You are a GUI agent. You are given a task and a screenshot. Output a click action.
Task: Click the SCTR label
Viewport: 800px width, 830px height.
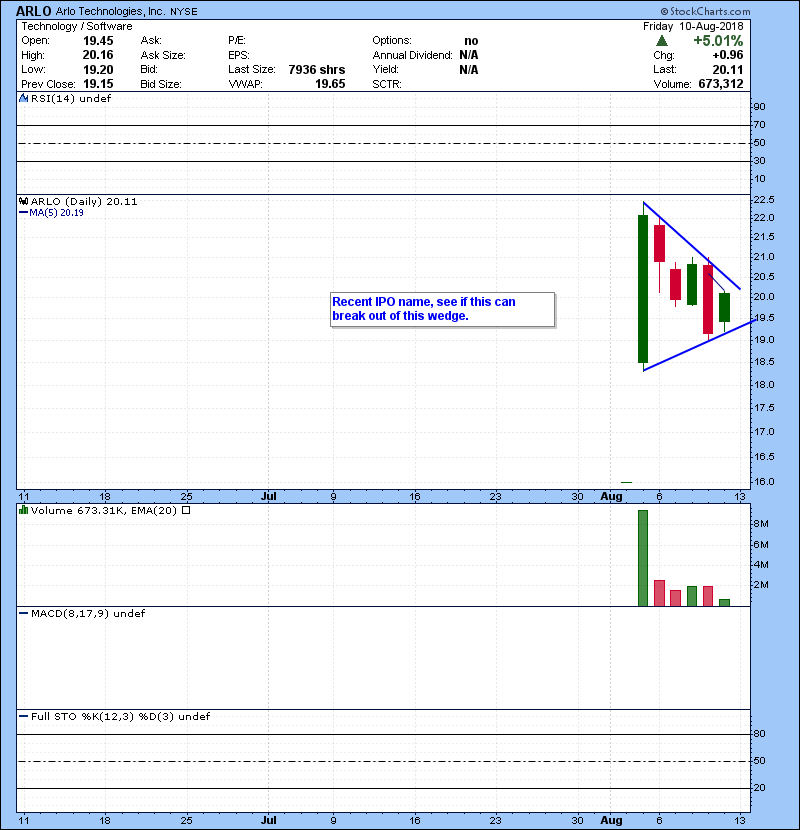[x=386, y=84]
